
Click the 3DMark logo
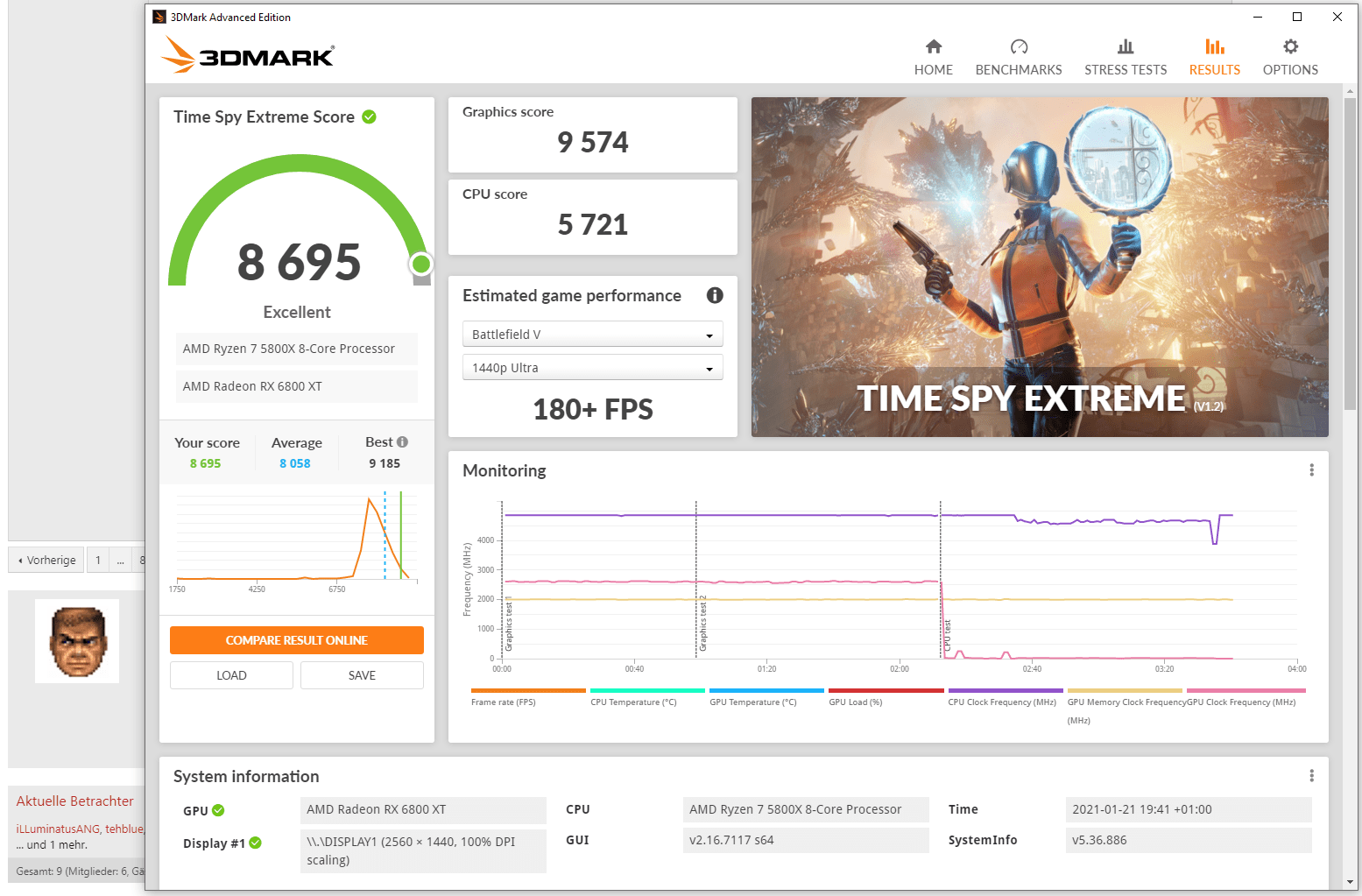click(x=248, y=54)
